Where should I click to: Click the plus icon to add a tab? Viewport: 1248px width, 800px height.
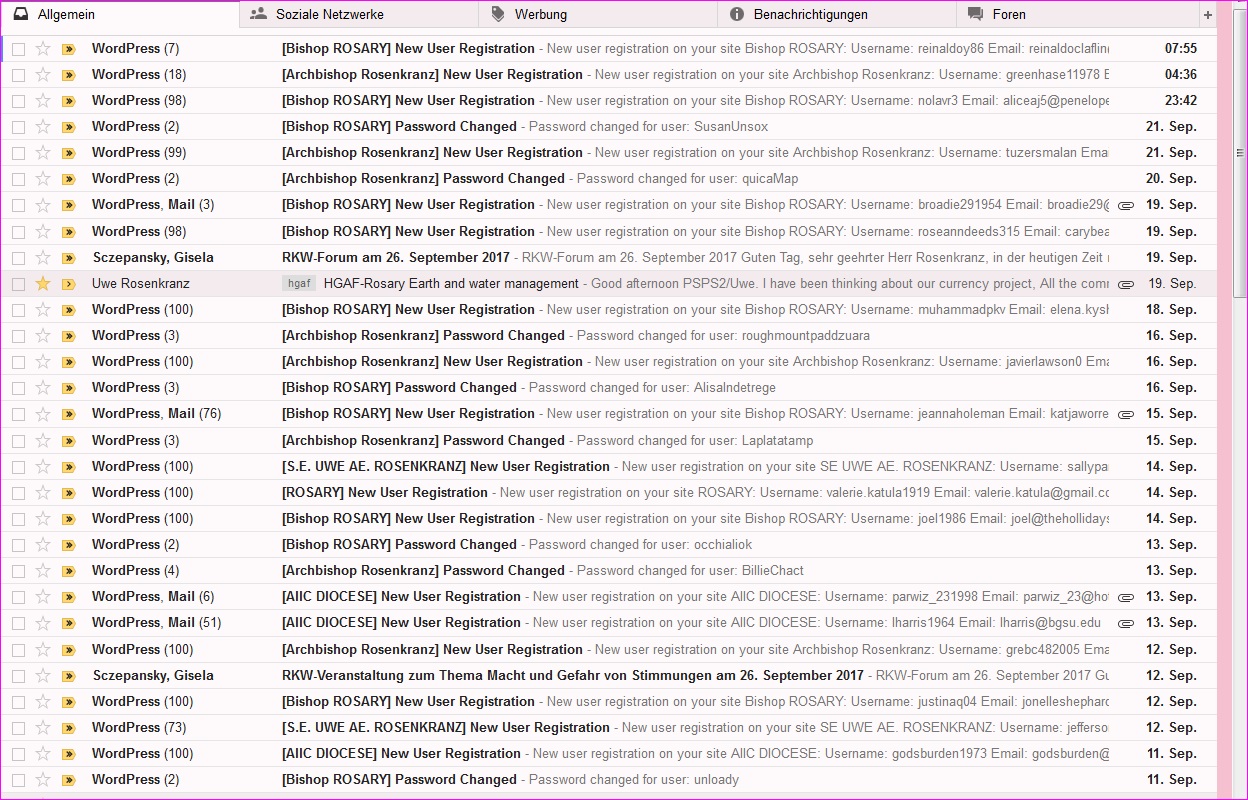click(x=1207, y=15)
